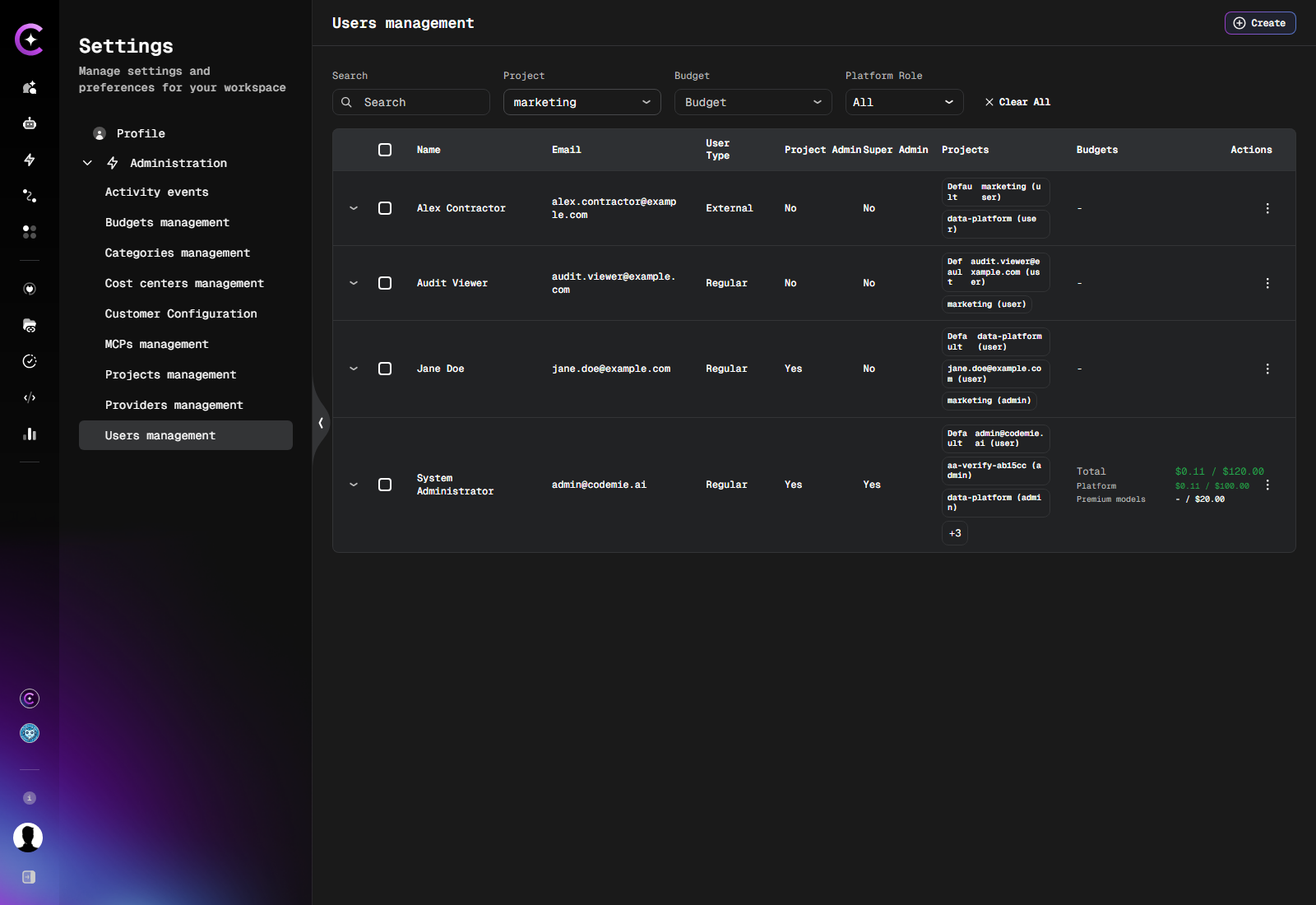The width and height of the screenshot is (1316, 905).
Task: Click the lightning bolt icon in the left rail
Action: pyautogui.click(x=30, y=160)
